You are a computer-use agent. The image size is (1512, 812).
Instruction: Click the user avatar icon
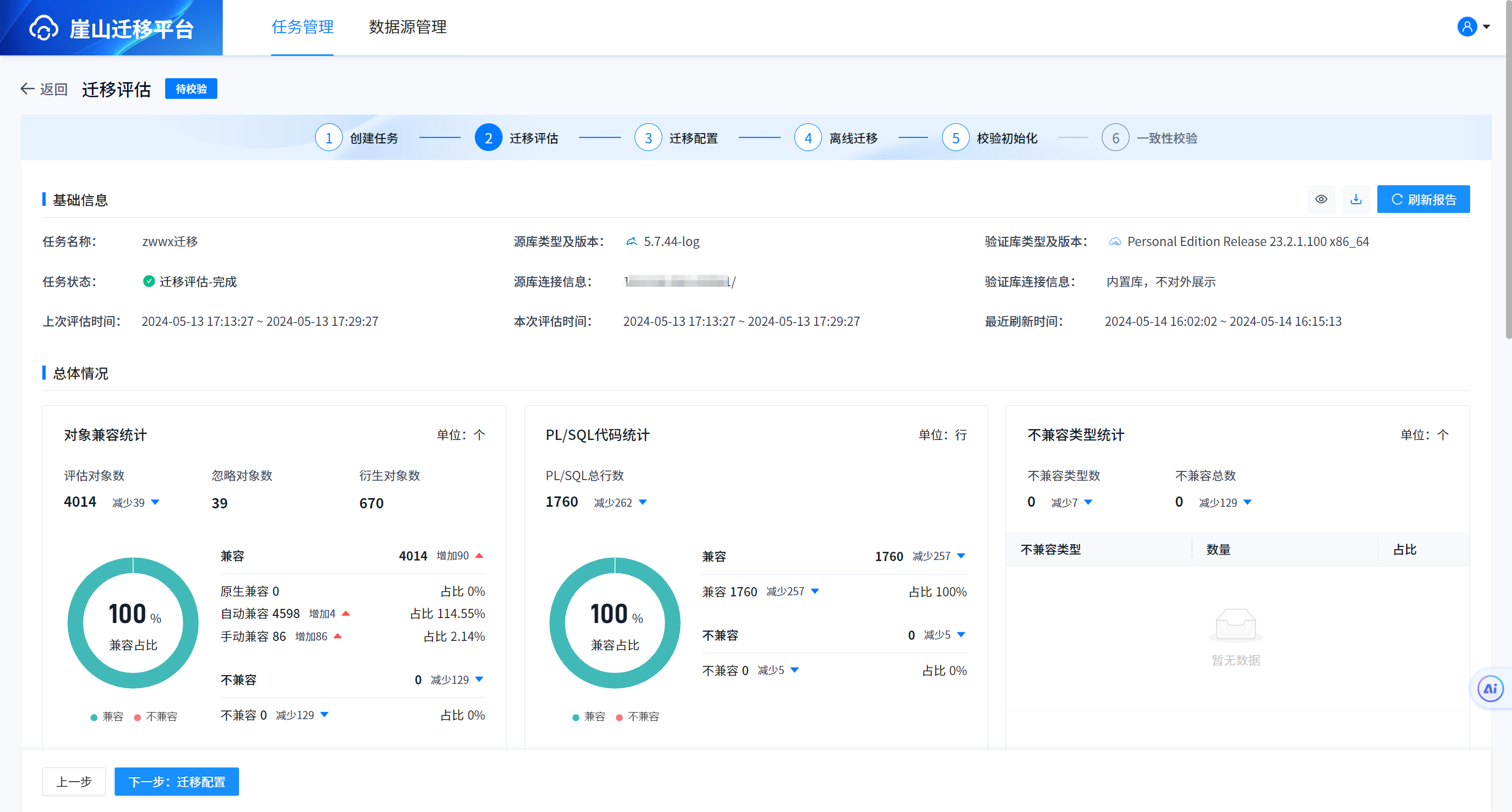(1466, 27)
